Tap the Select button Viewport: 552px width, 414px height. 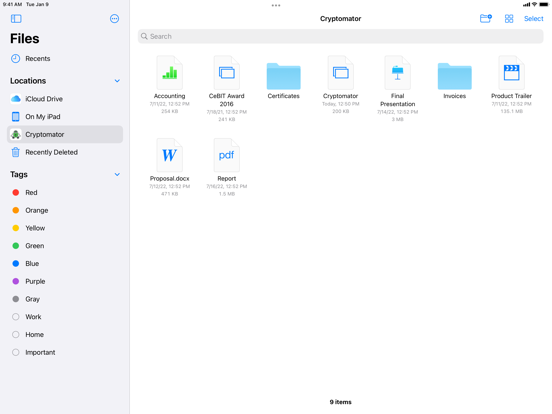pos(533,19)
